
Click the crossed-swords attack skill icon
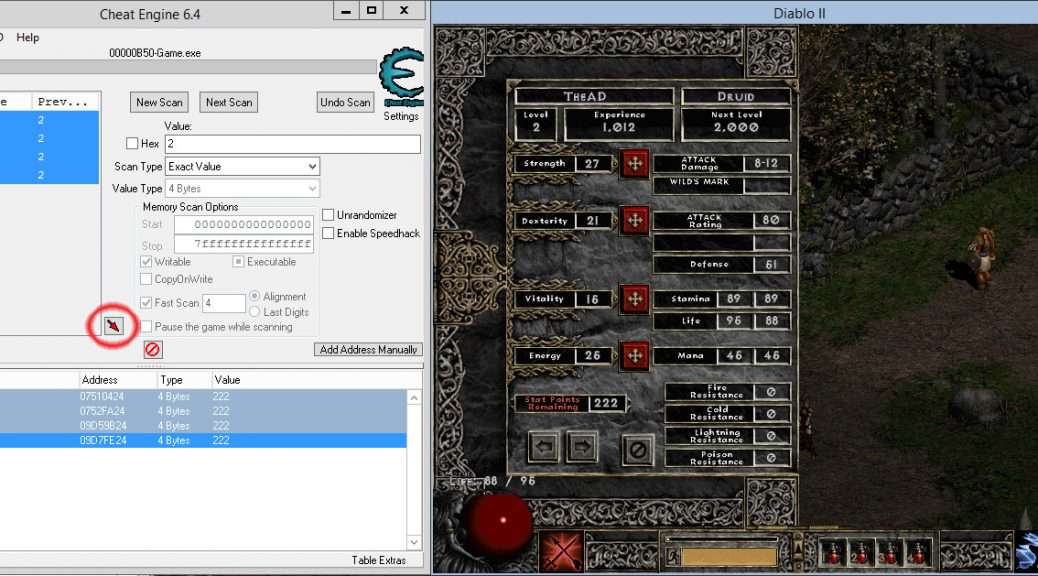click(560, 551)
